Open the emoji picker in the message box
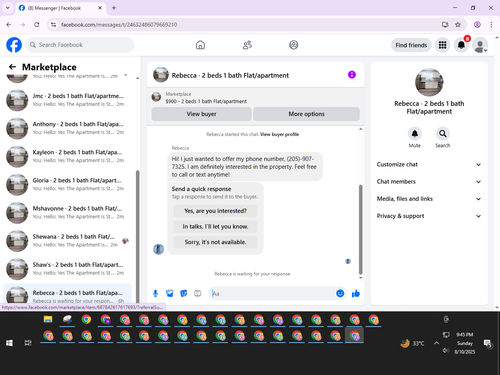The width and height of the screenshot is (500, 375). (340, 293)
